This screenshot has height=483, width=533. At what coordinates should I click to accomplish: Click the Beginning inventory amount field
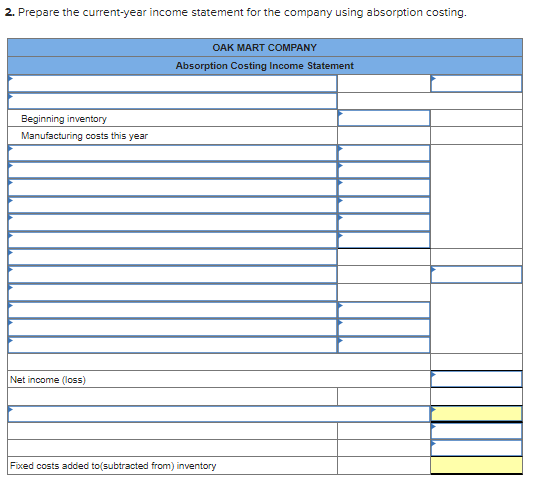tap(384, 118)
